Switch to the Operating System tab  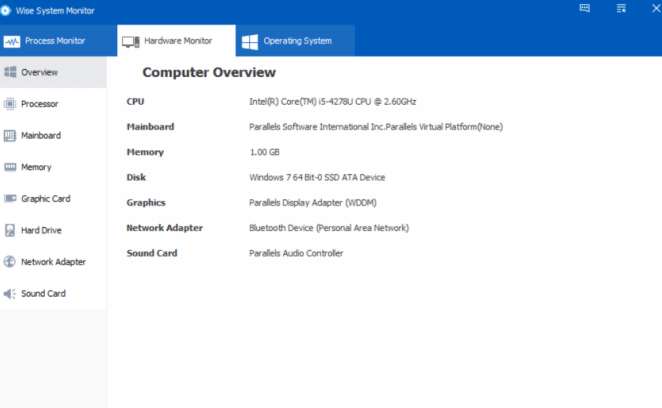296,41
